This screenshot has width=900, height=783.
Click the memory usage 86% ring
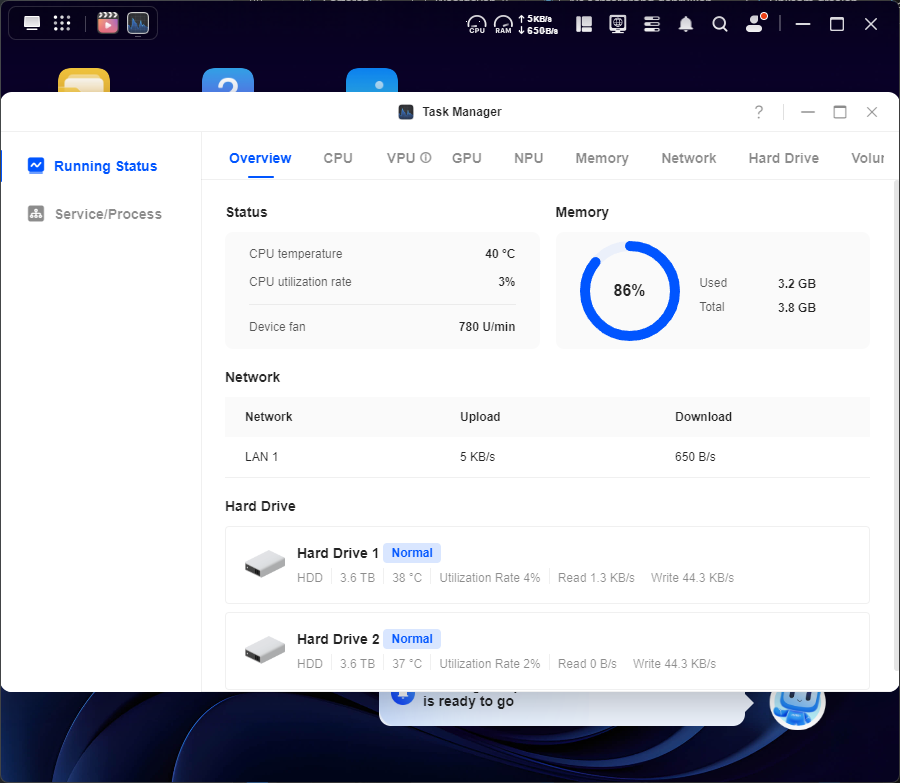coord(629,291)
